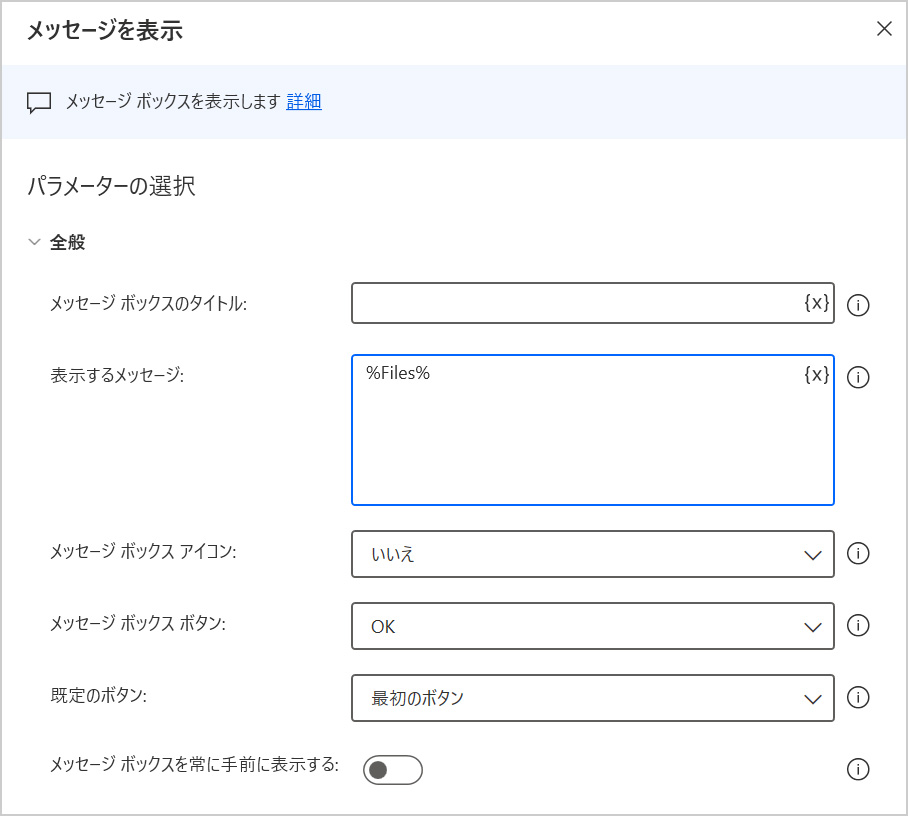Enable メッセージ ボックスを常に手前に表示する toggle
Screen dimensions: 908x816
click(392, 769)
